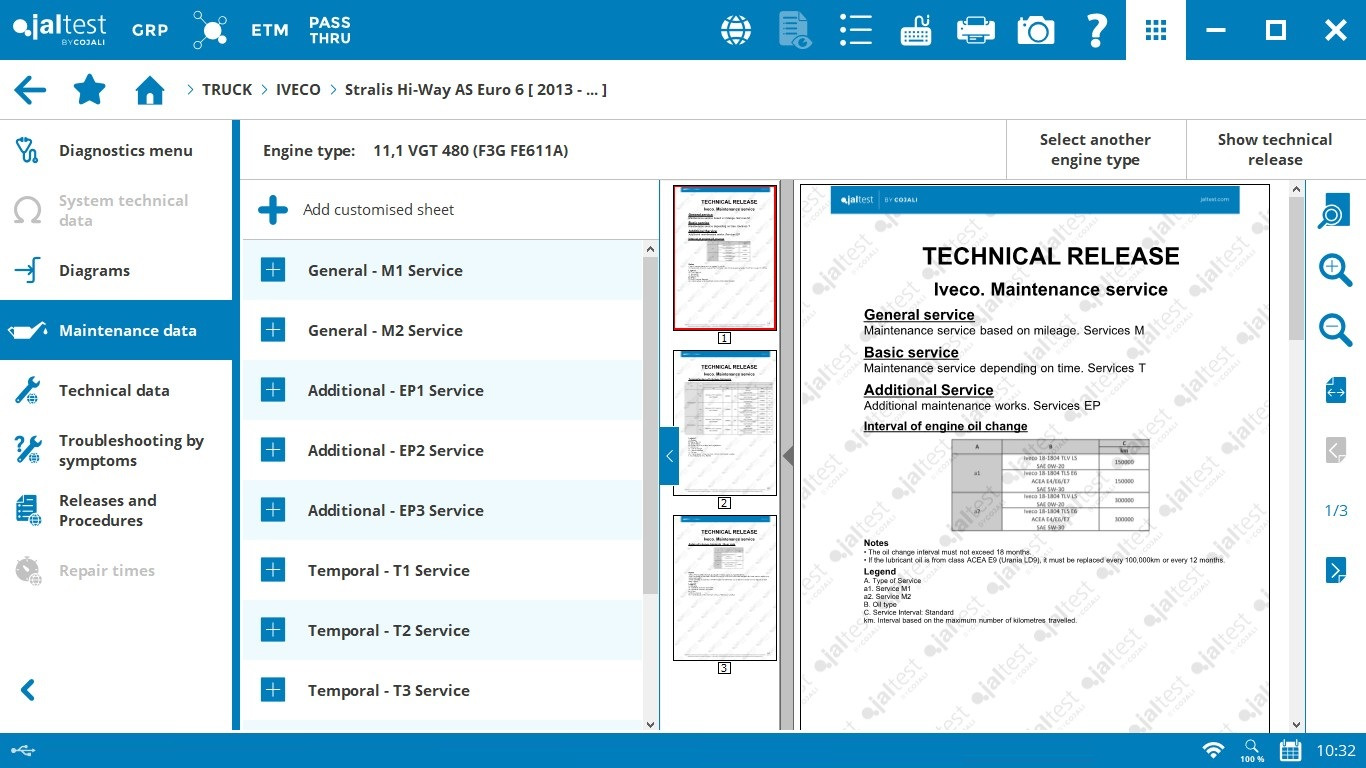The height and width of the screenshot is (768, 1366).
Task: Open the network connections icon
Action: click(210, 30)
